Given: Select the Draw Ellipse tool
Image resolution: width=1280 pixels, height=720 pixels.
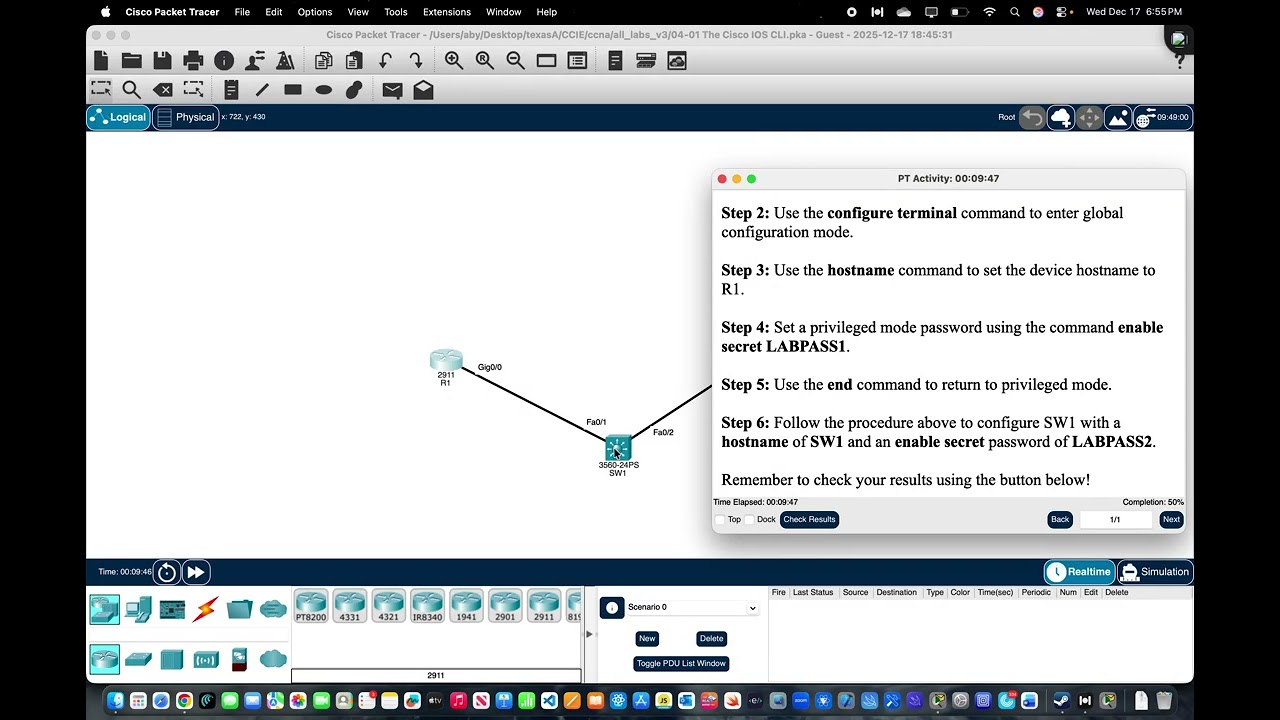Looking at the screenshot, I should (x=323, y=90).
